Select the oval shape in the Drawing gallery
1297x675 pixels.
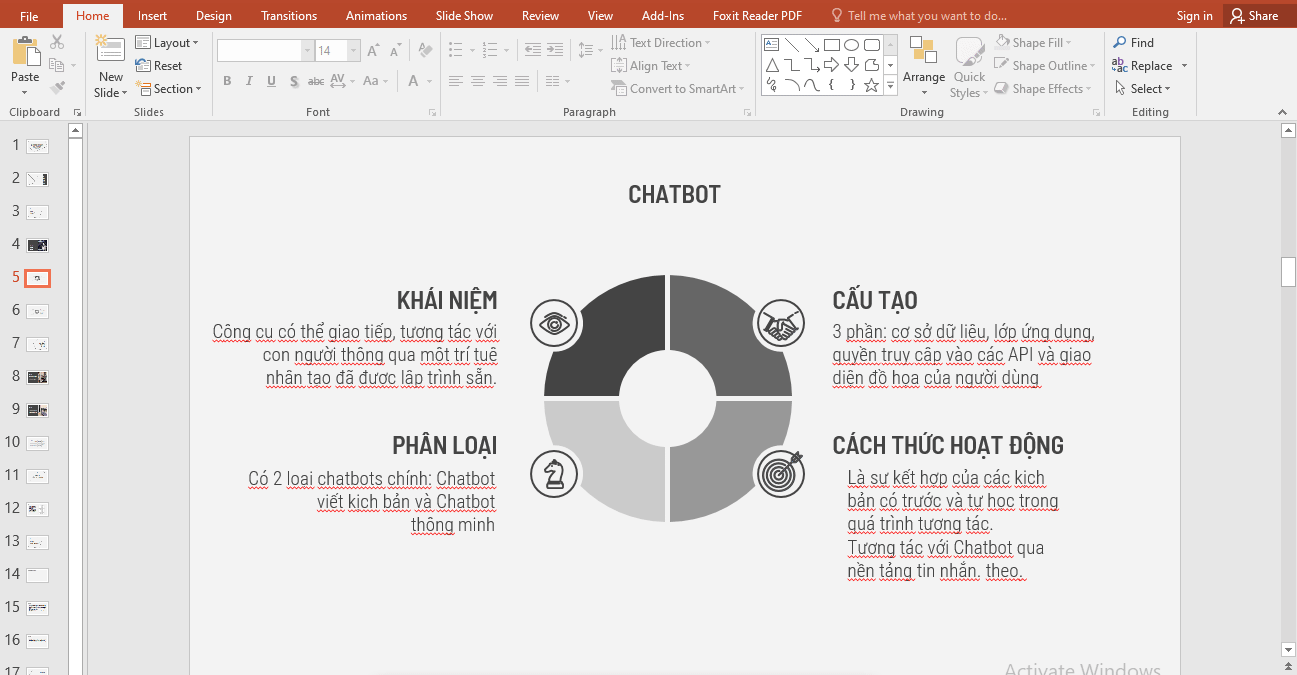[x=850, y=44]
